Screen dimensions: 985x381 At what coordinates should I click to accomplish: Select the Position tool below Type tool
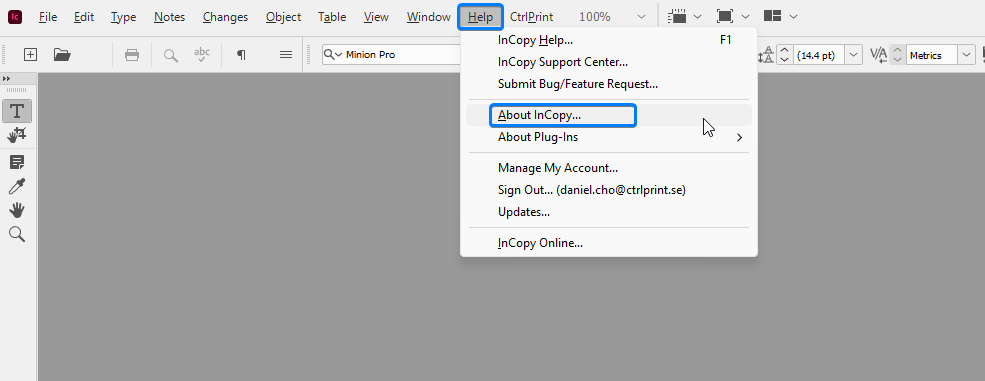pos(17,135)
